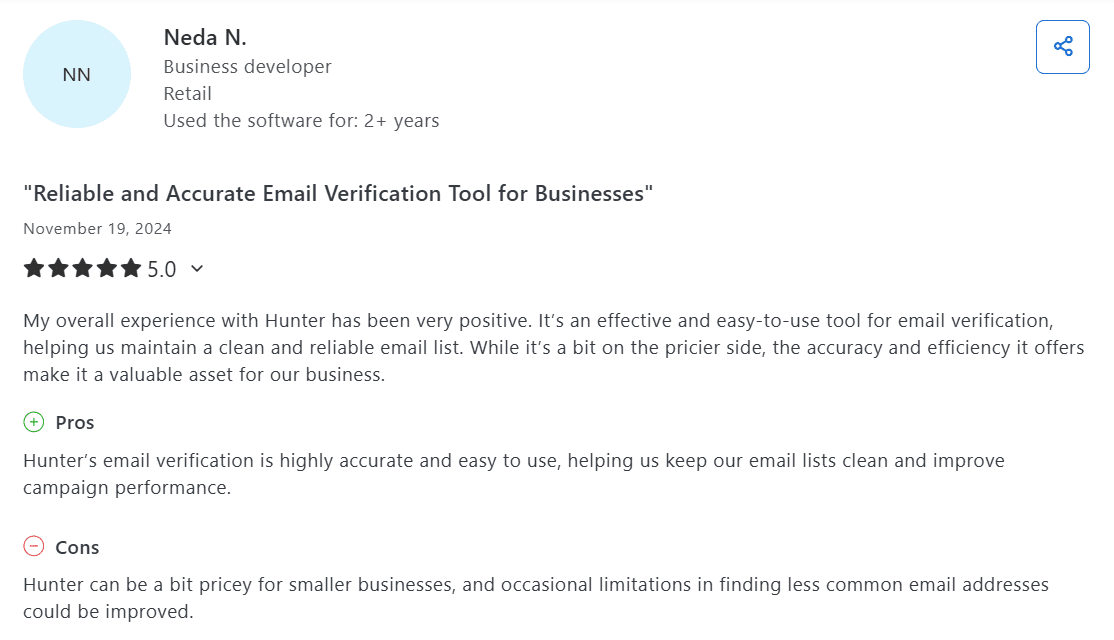Click the fifth star in the rating

click(131, 268)
